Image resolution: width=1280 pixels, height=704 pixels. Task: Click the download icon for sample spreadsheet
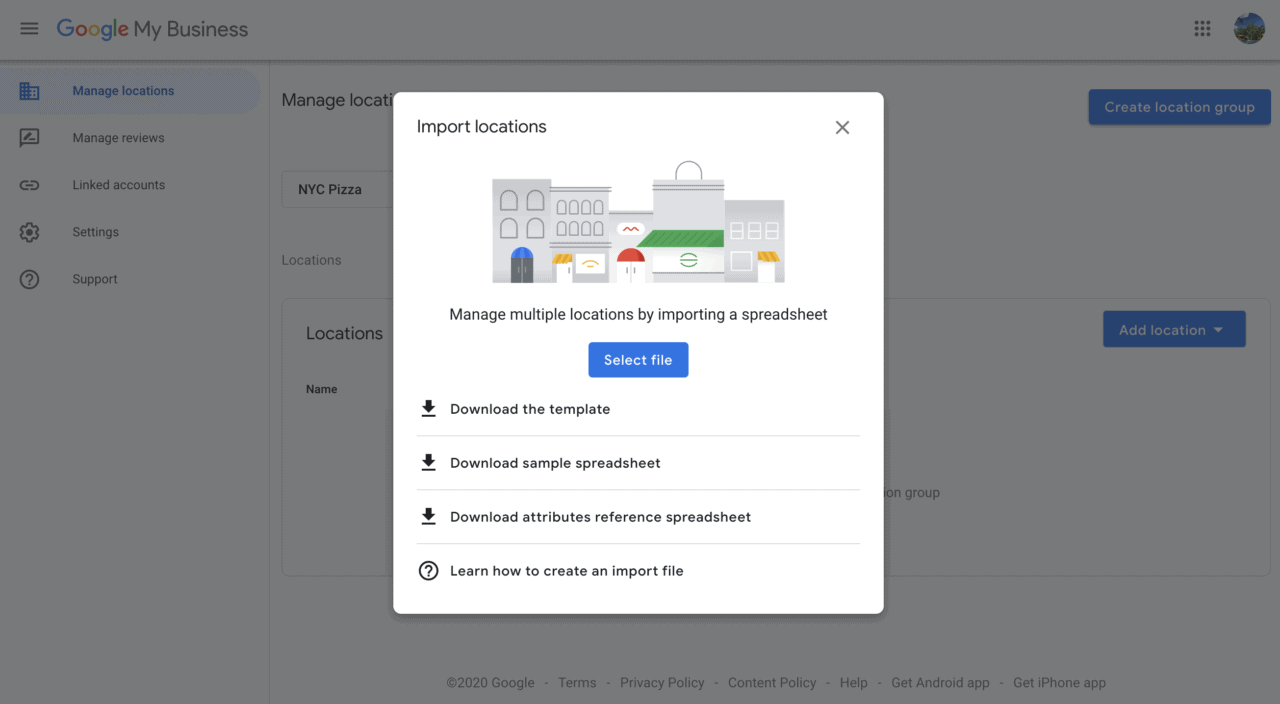point(428,462)
